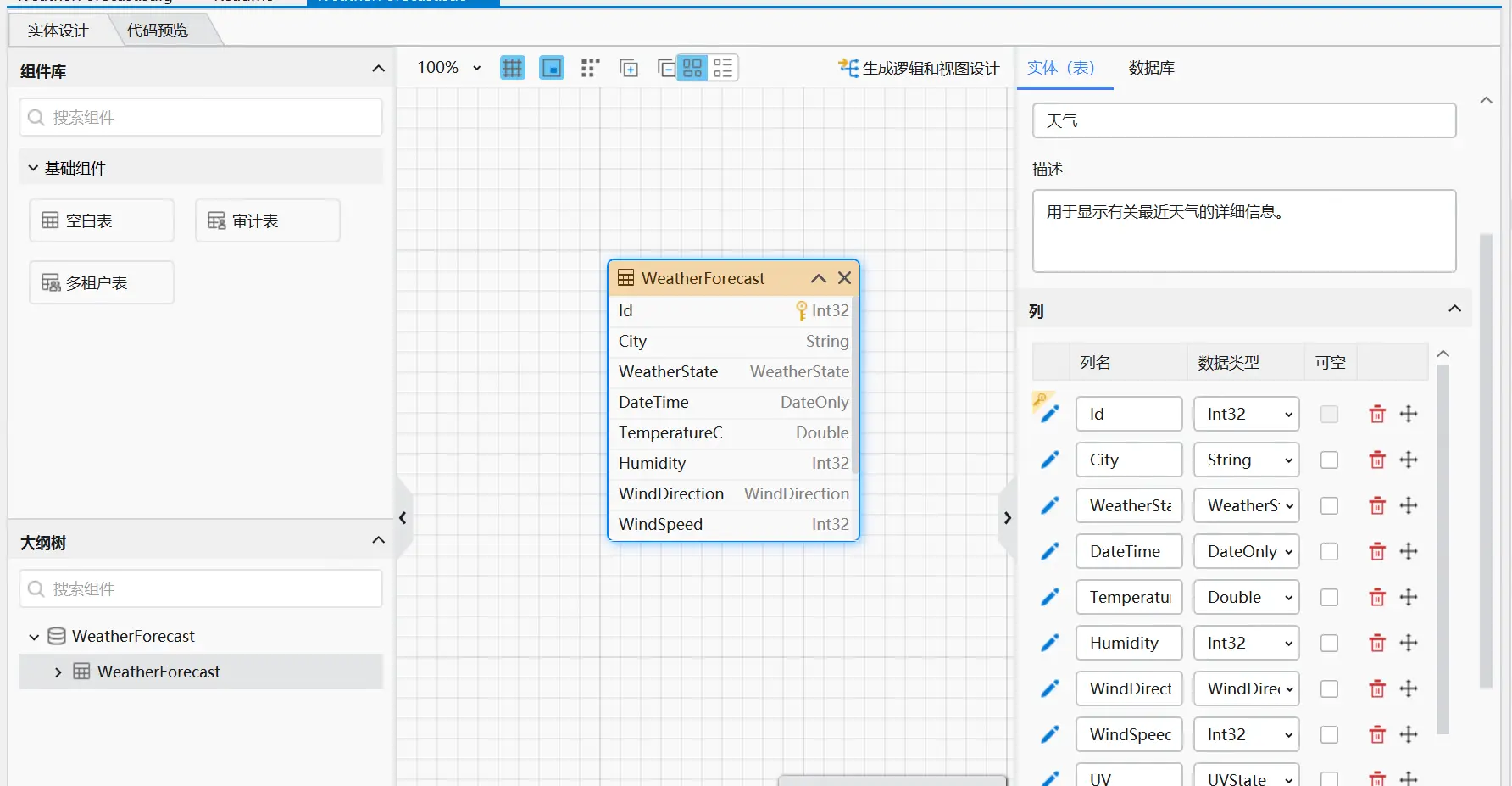1512x786 pixels.
Task: Open data type dropdown showing Double
Action: (1246, 597)
